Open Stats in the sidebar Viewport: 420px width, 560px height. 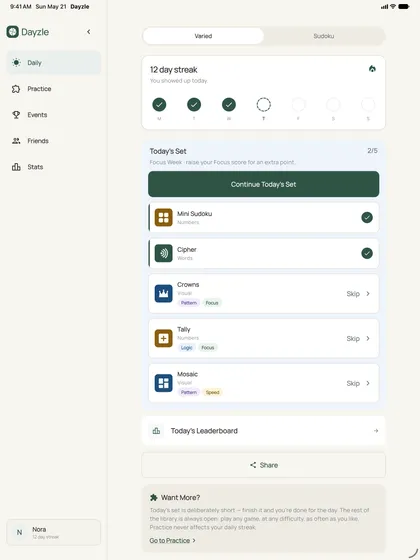54,167
